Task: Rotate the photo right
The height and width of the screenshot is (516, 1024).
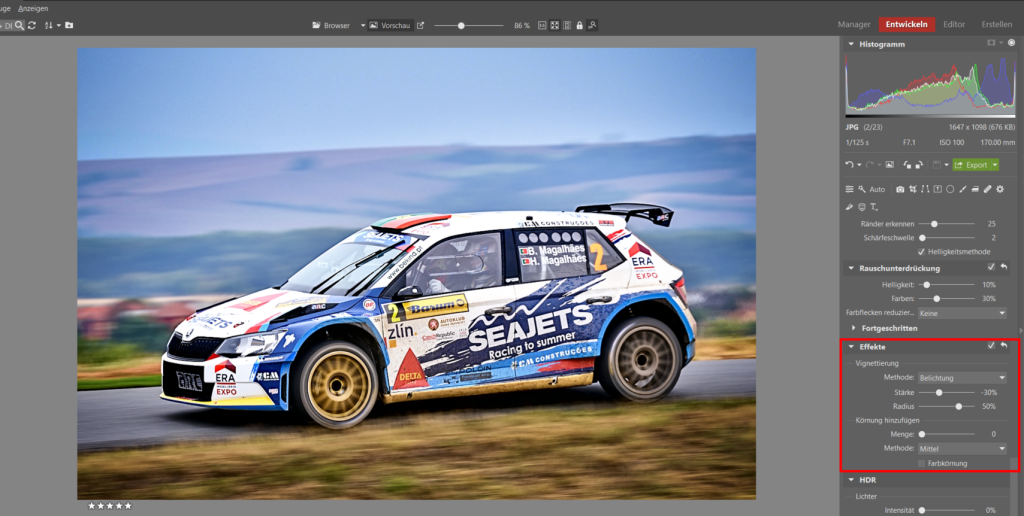Action: pyautogui.click(x=919, y=165)
